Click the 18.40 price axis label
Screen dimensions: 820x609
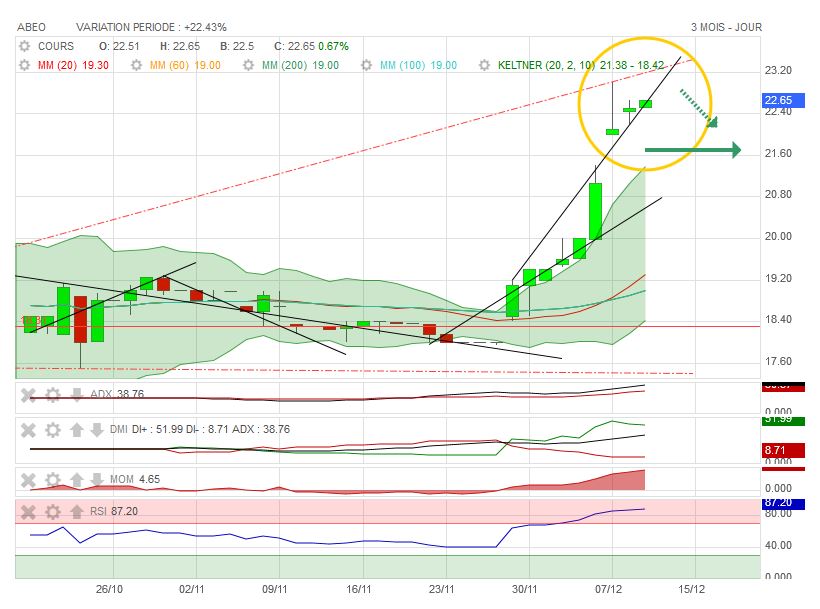778,319
